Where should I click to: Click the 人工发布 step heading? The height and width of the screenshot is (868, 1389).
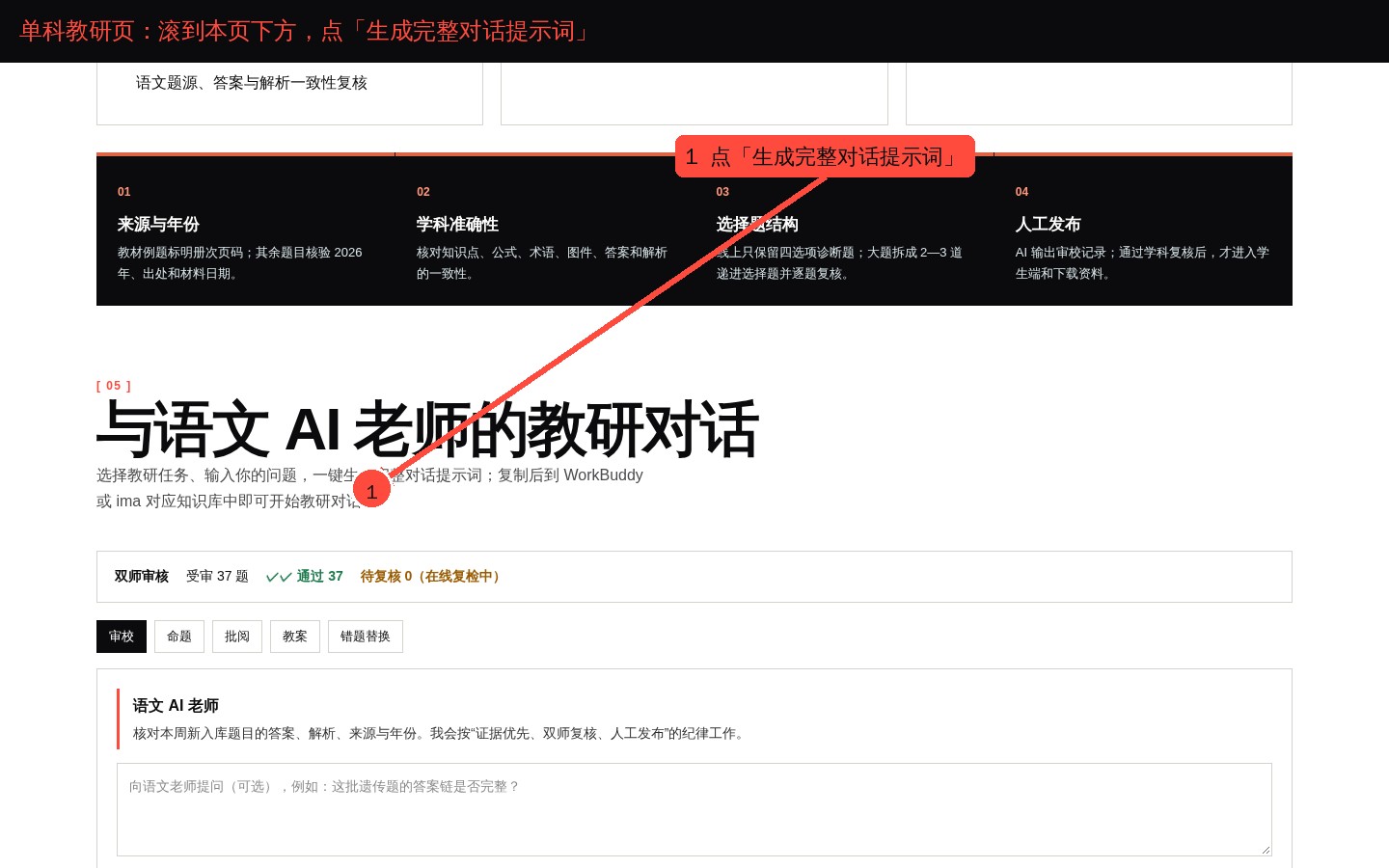click(1048, 224)
